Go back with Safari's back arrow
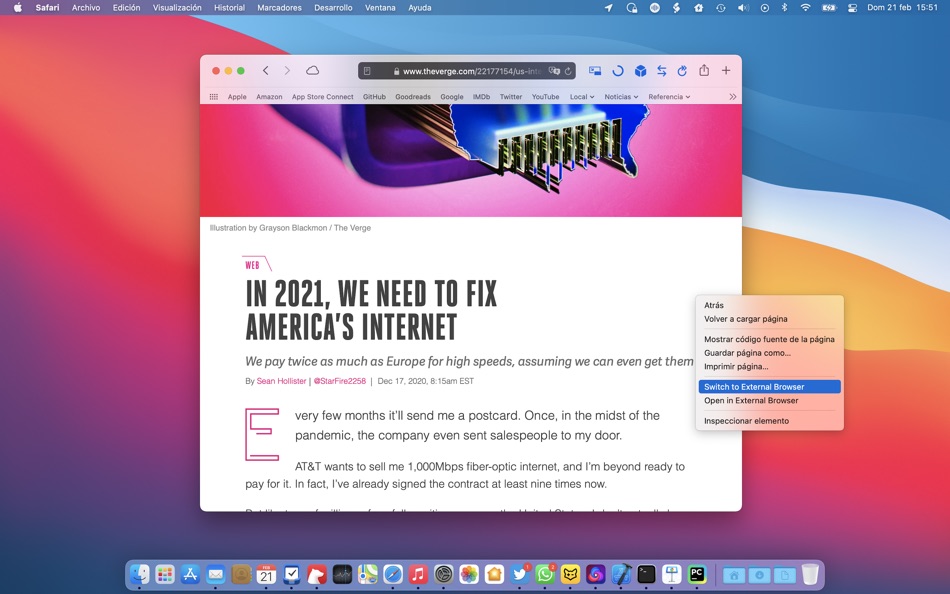The image size is (950, 594). point(265,71)
